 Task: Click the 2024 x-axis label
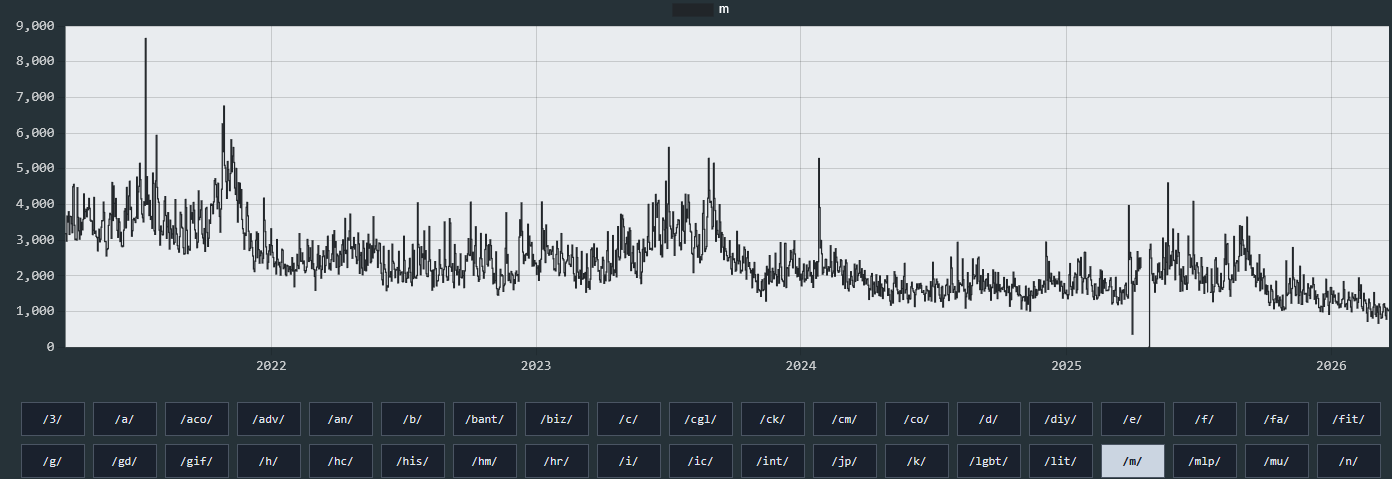(801, 365)
